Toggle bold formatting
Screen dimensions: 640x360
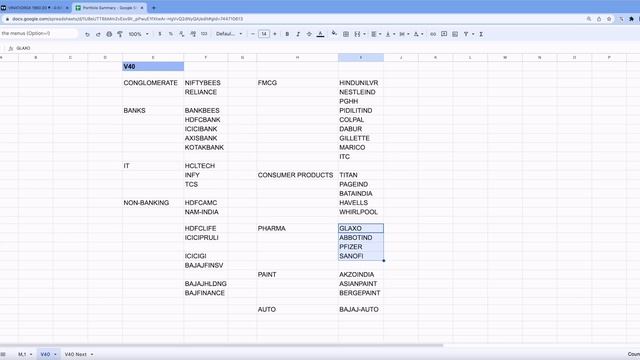(x=287, y=34)
